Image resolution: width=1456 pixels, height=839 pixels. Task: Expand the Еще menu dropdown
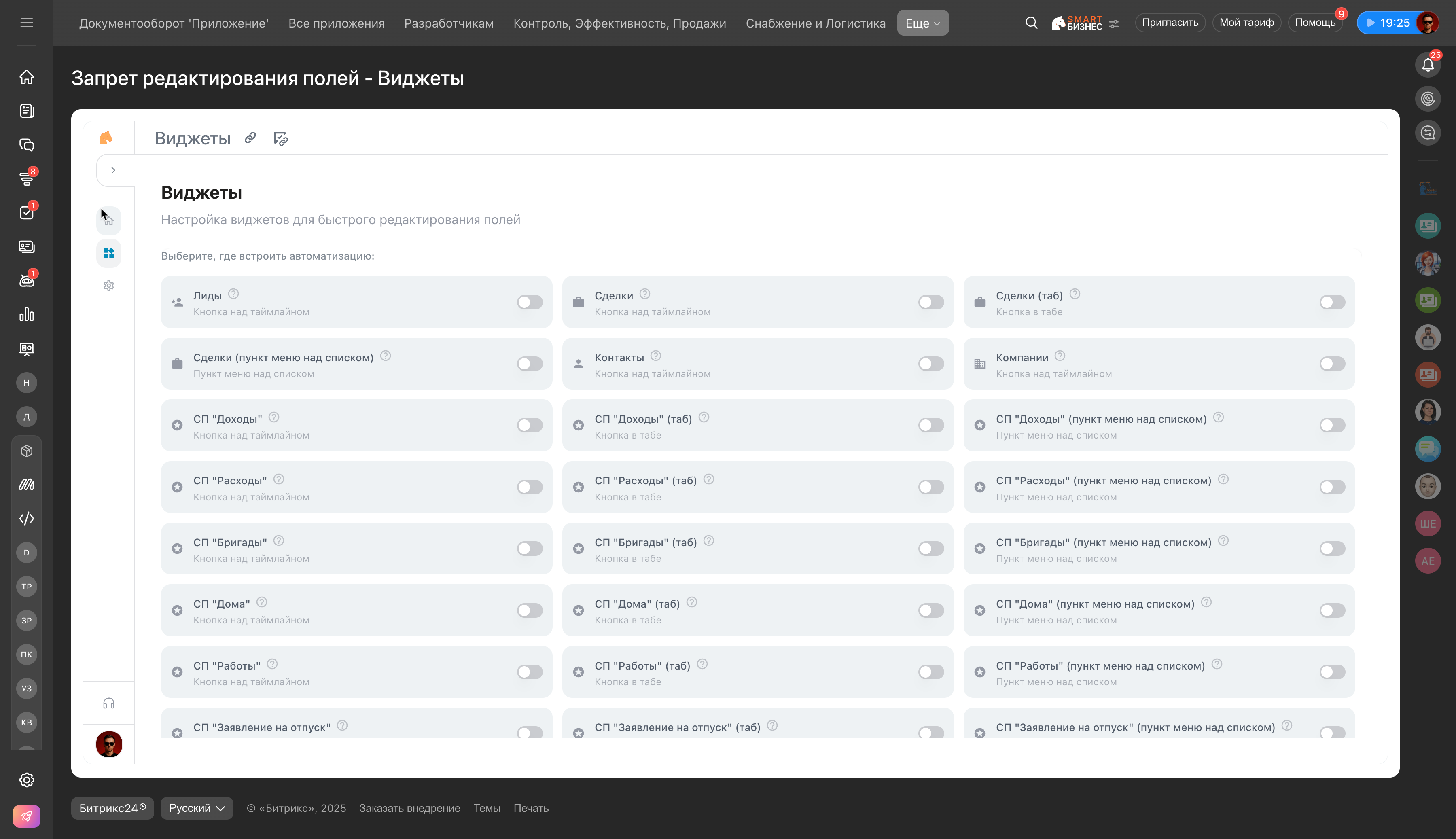(922, 23)
